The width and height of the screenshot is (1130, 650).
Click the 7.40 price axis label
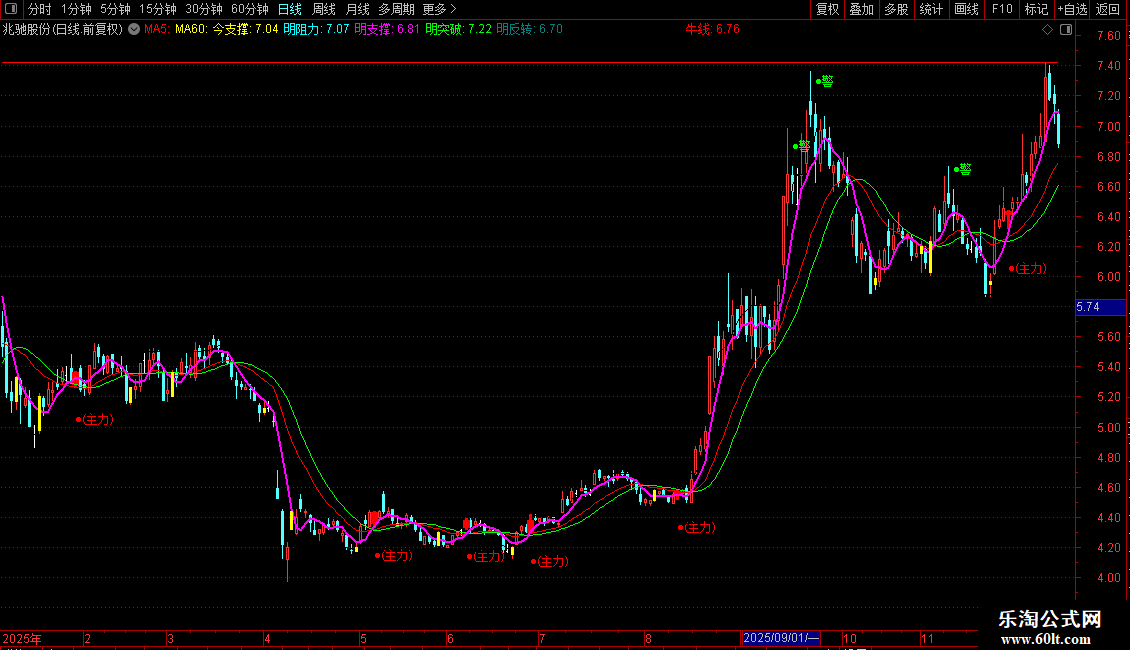click(1108, 66)
